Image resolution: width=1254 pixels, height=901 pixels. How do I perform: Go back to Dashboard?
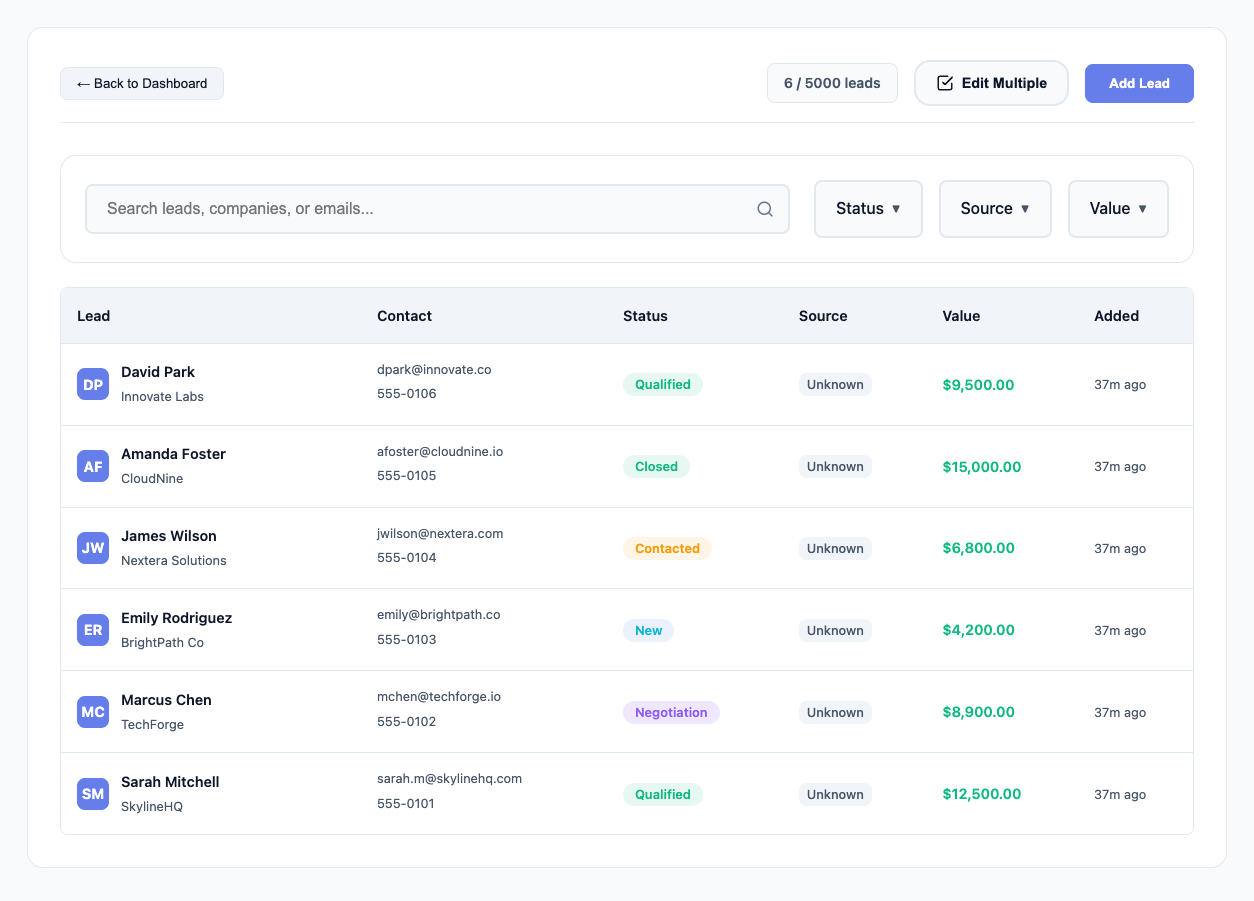pos(142,83)
